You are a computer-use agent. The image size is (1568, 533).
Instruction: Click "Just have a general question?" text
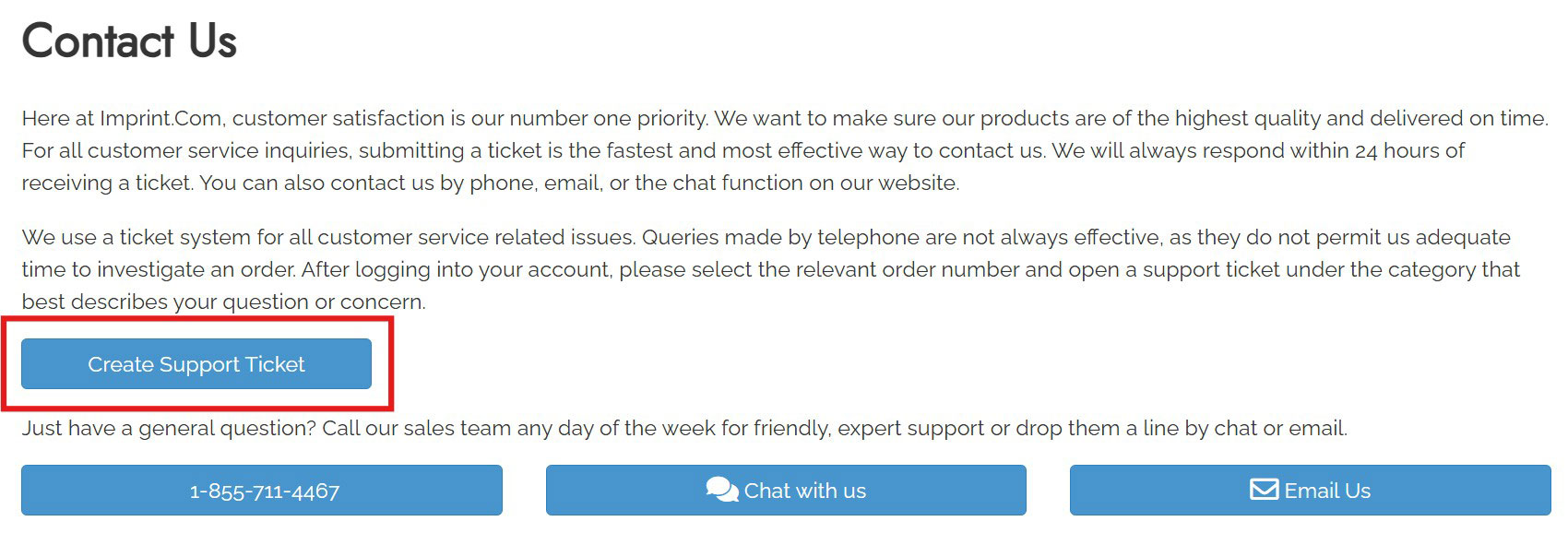pyautogui.click(x=169, y=429)
